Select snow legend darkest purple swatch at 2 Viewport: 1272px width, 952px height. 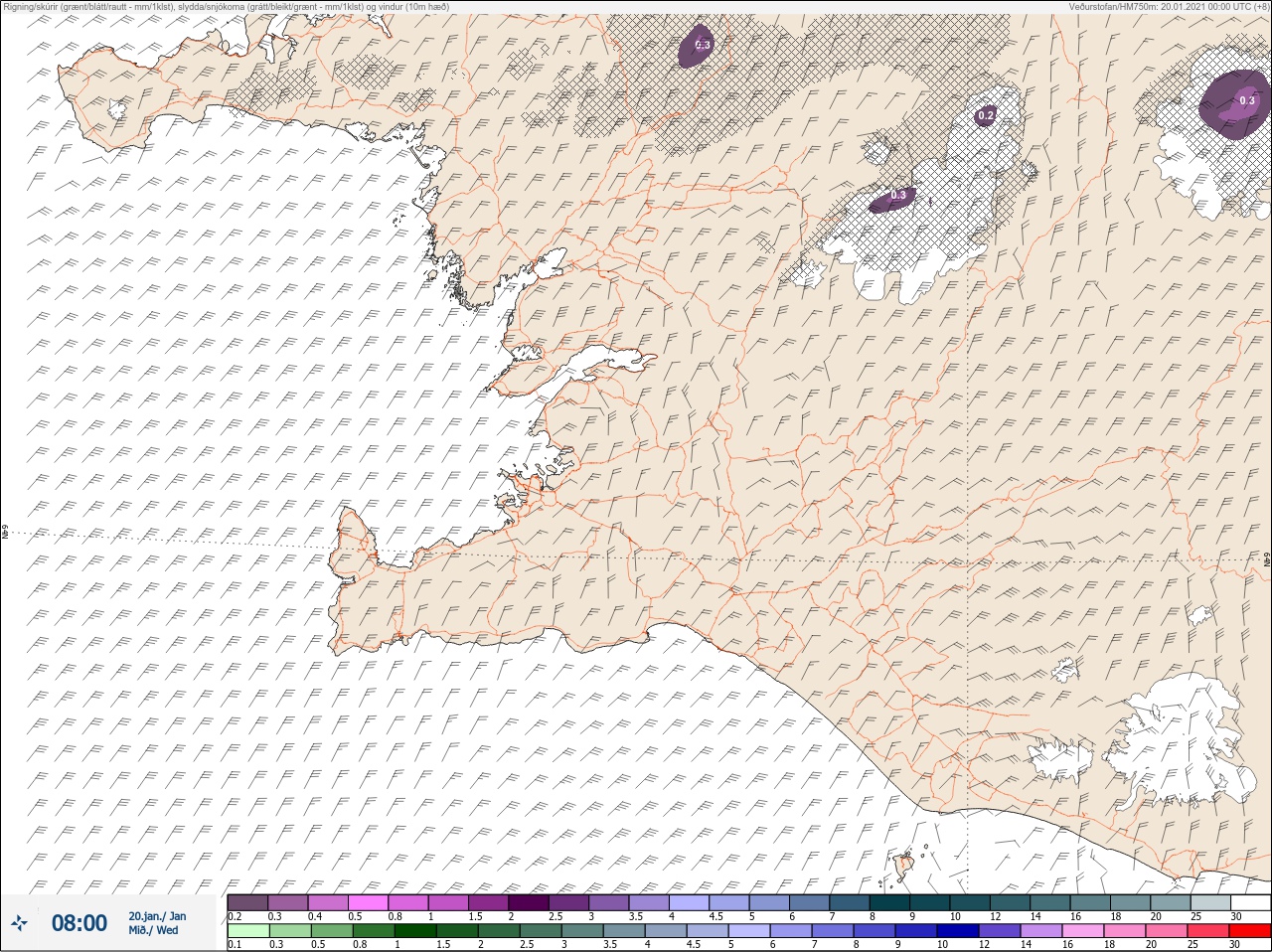530,902
